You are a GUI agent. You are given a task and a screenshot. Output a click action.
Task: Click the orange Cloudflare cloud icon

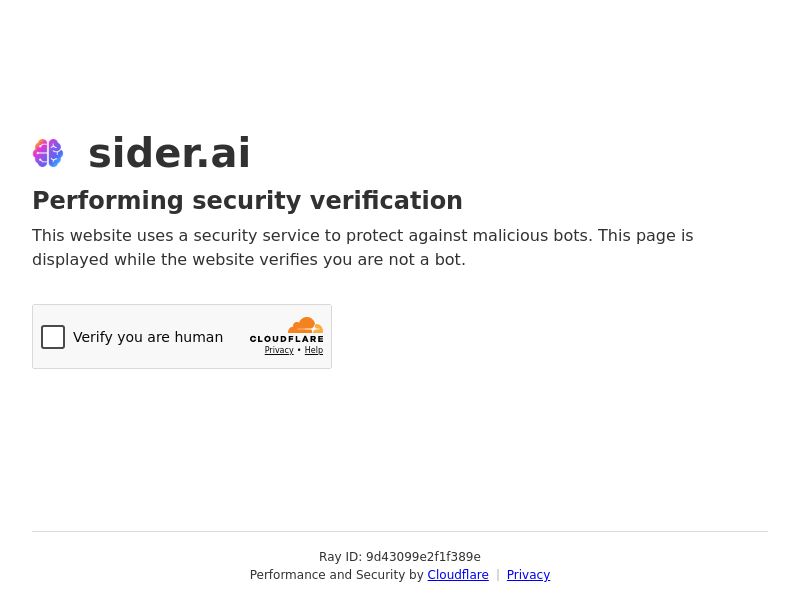[306, 325]
